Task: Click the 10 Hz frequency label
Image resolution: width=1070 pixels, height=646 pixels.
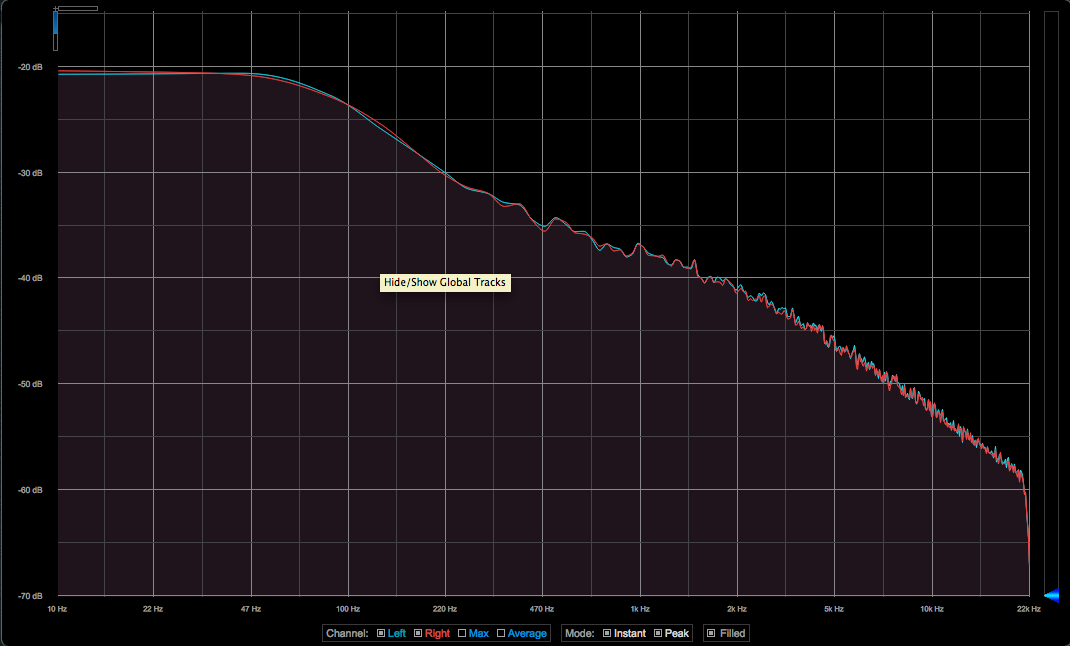Action: point(57,608)
